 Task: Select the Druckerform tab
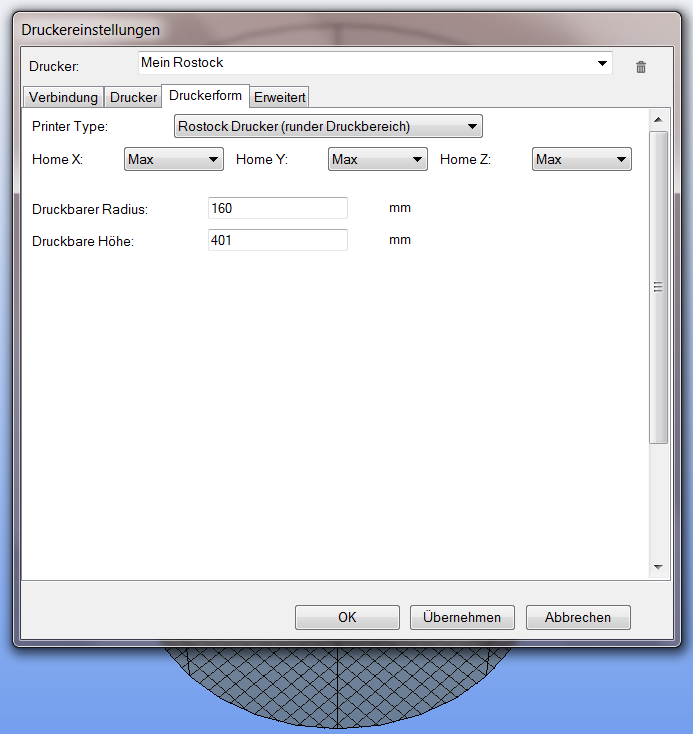(205, 95)
